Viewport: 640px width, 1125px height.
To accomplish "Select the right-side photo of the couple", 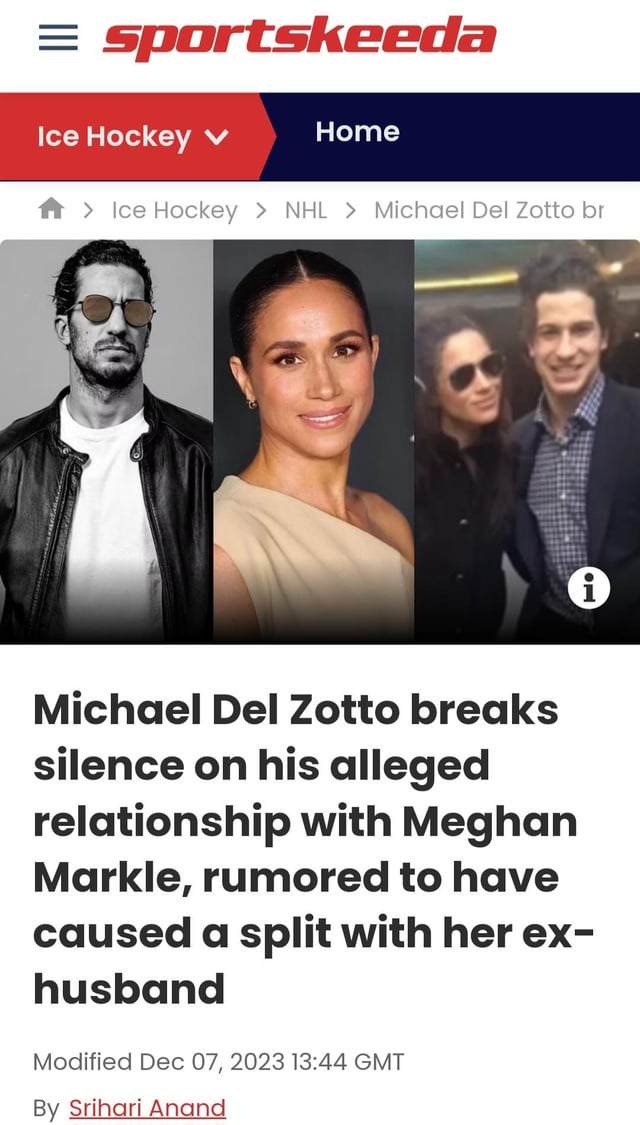I will [527, 441].
